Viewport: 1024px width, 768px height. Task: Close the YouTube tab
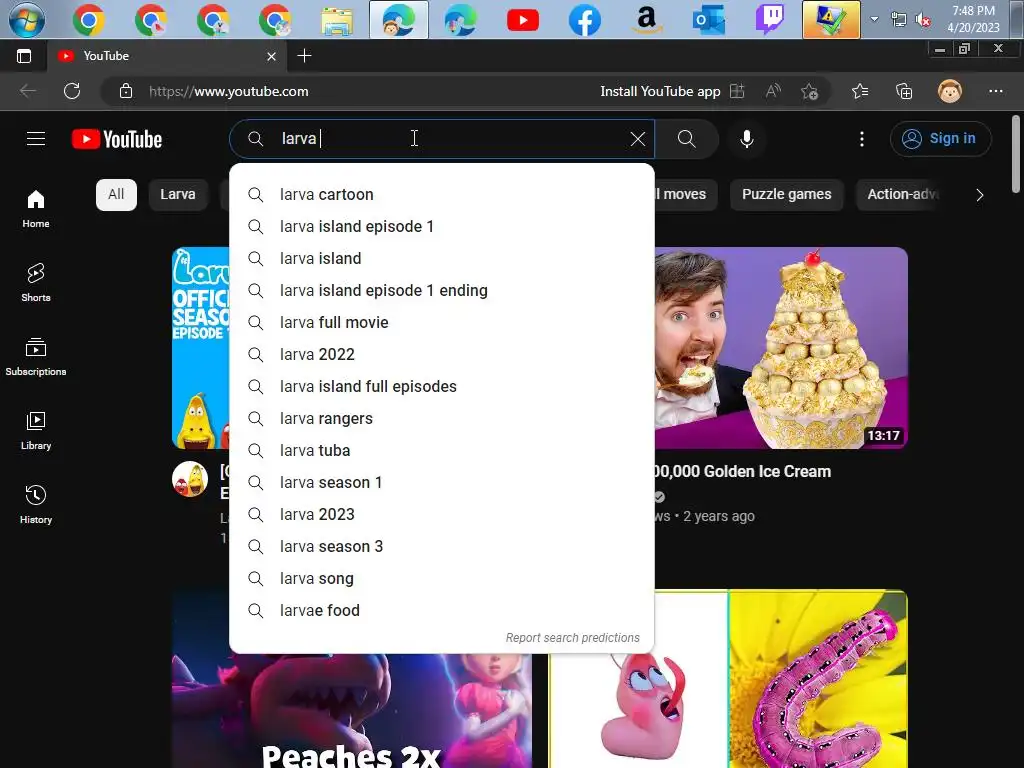click(x=272, y=56)
